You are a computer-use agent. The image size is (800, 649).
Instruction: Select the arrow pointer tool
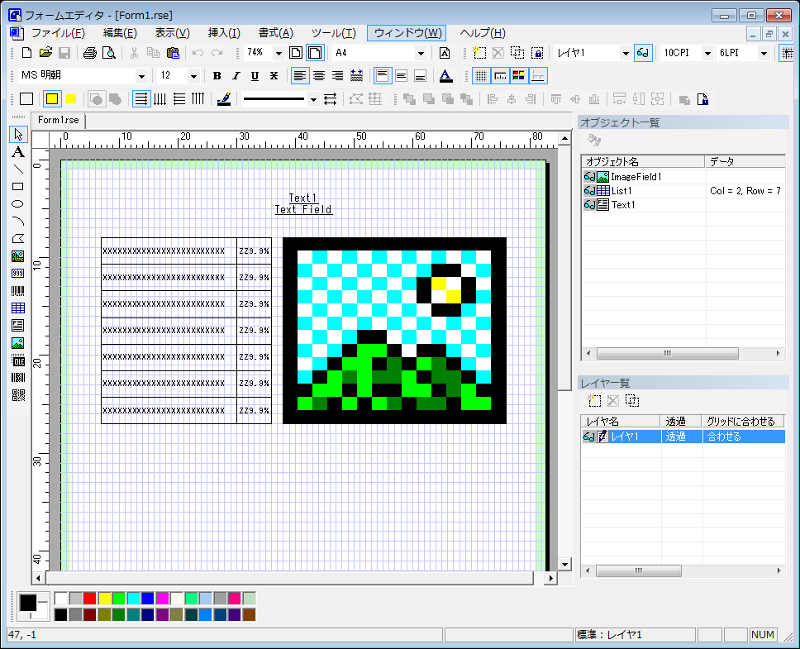click(18, 135)
